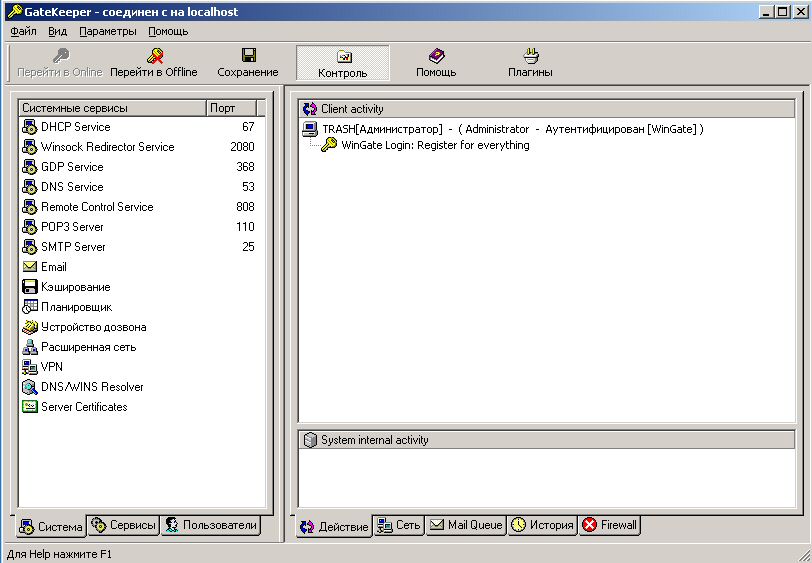Viewport: 812px width, 563px height.
Task: Switch to the Сеть tab
Action: [399, 525]
